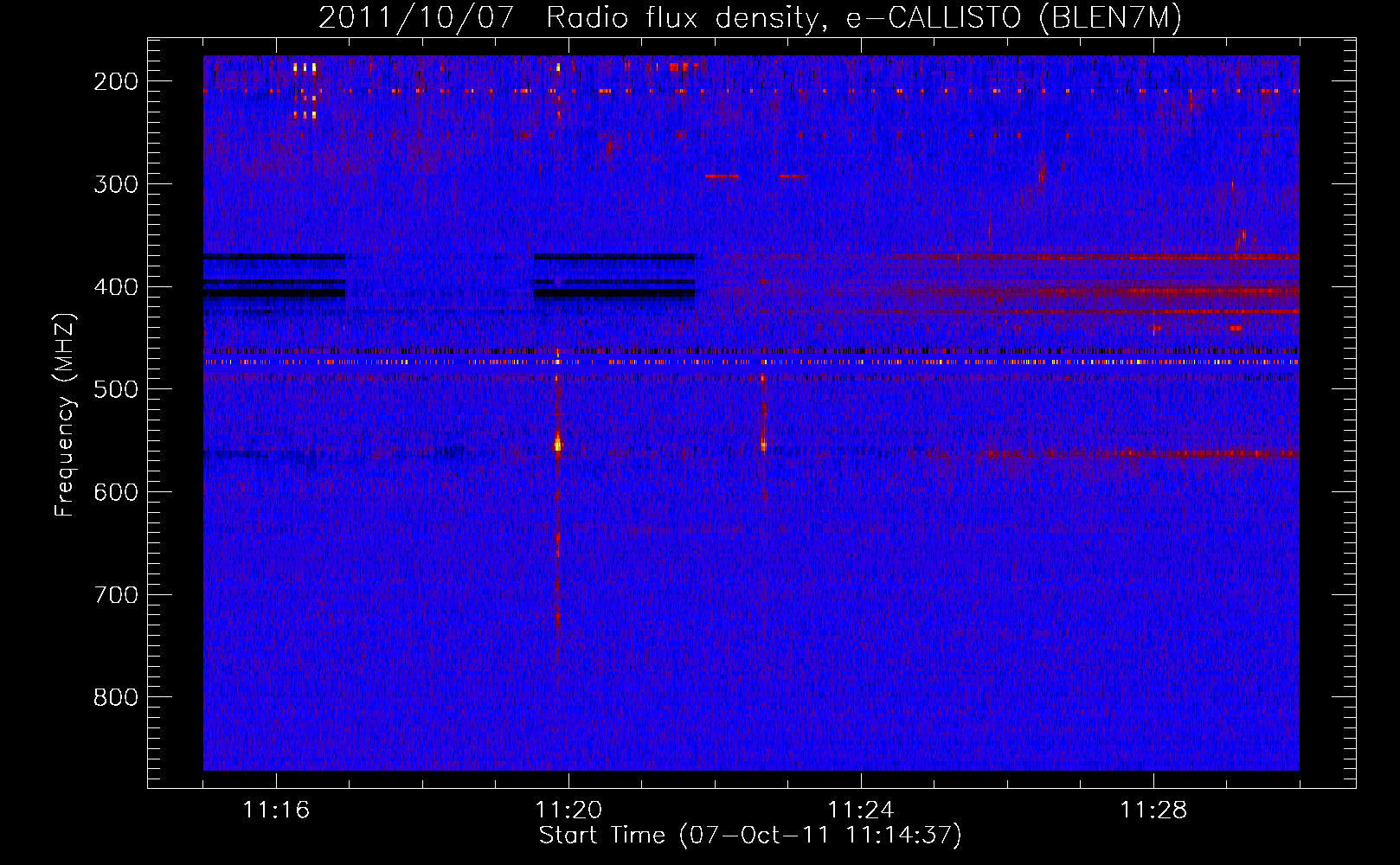Click the 800 frequency tick label
This screenshot has height=865, width=1400.
[x=116, y=698]
